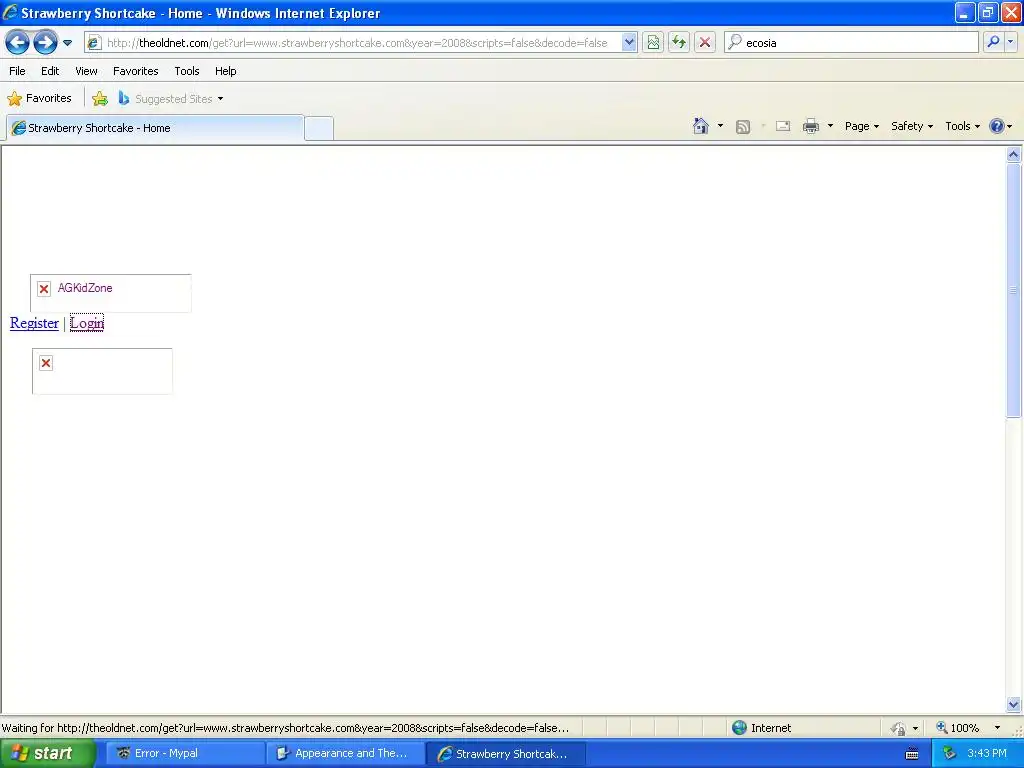Open the File menu
1024x768 pixels.
coord(18,71)
